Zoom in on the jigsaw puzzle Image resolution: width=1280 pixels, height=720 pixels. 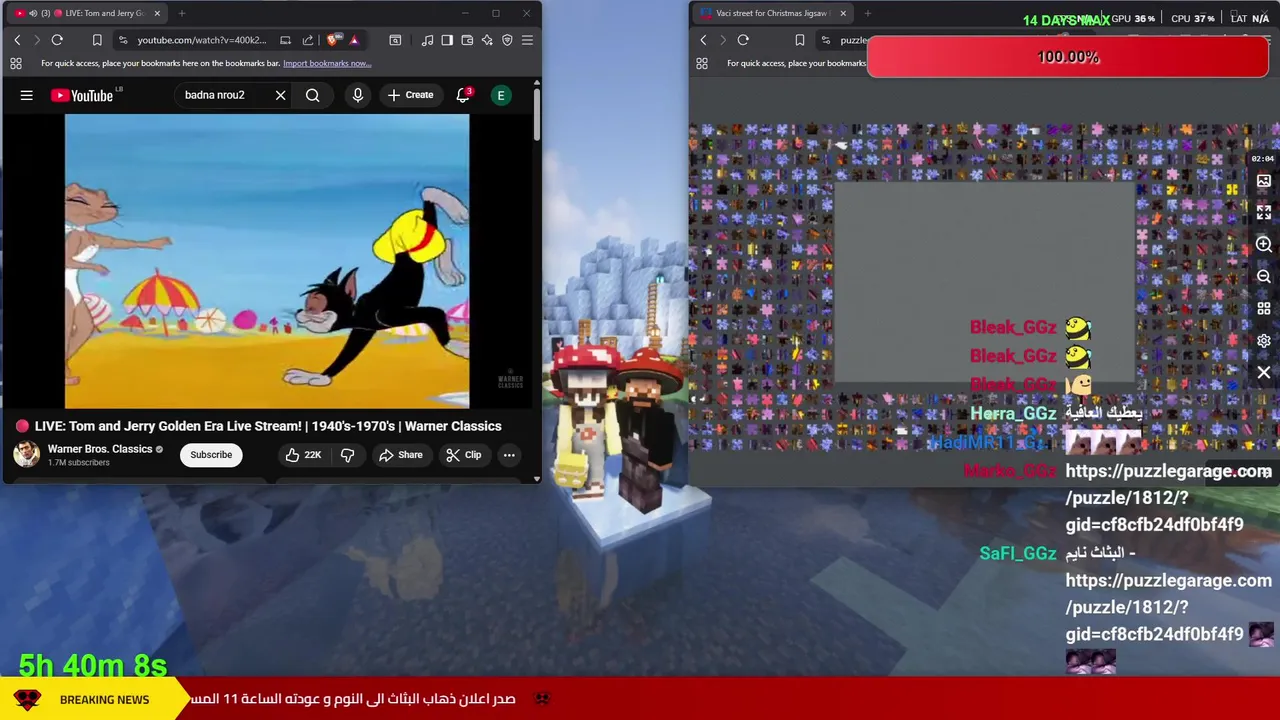pyautogui.click(x=1264, y=244)
